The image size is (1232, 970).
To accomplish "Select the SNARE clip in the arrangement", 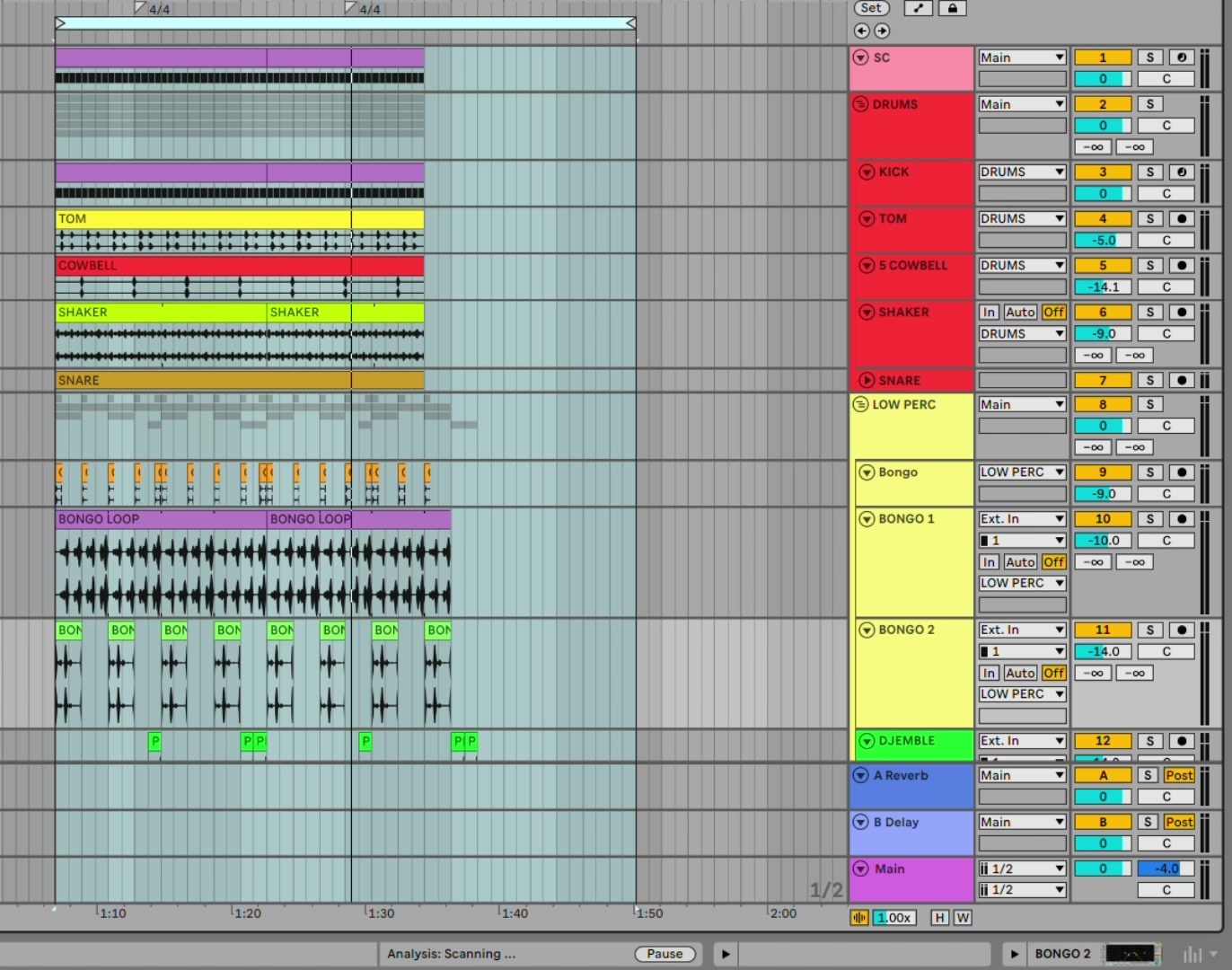I will tap(240, 380).
